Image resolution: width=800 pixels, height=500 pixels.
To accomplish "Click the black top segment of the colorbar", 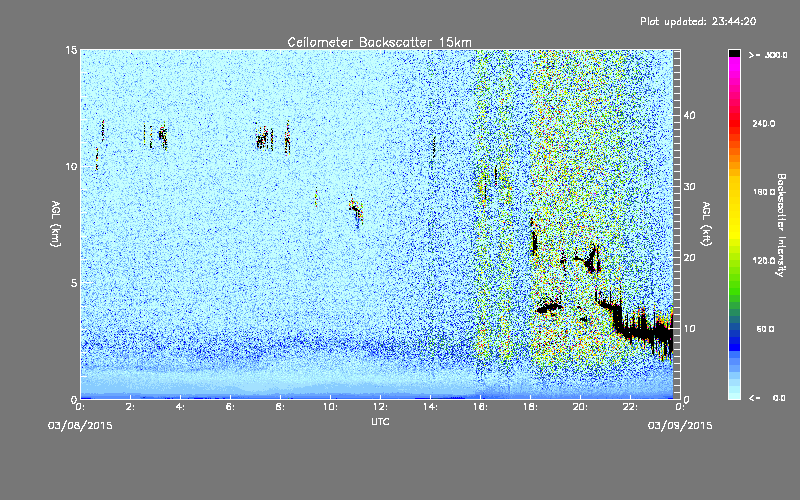I will point(734,54).
